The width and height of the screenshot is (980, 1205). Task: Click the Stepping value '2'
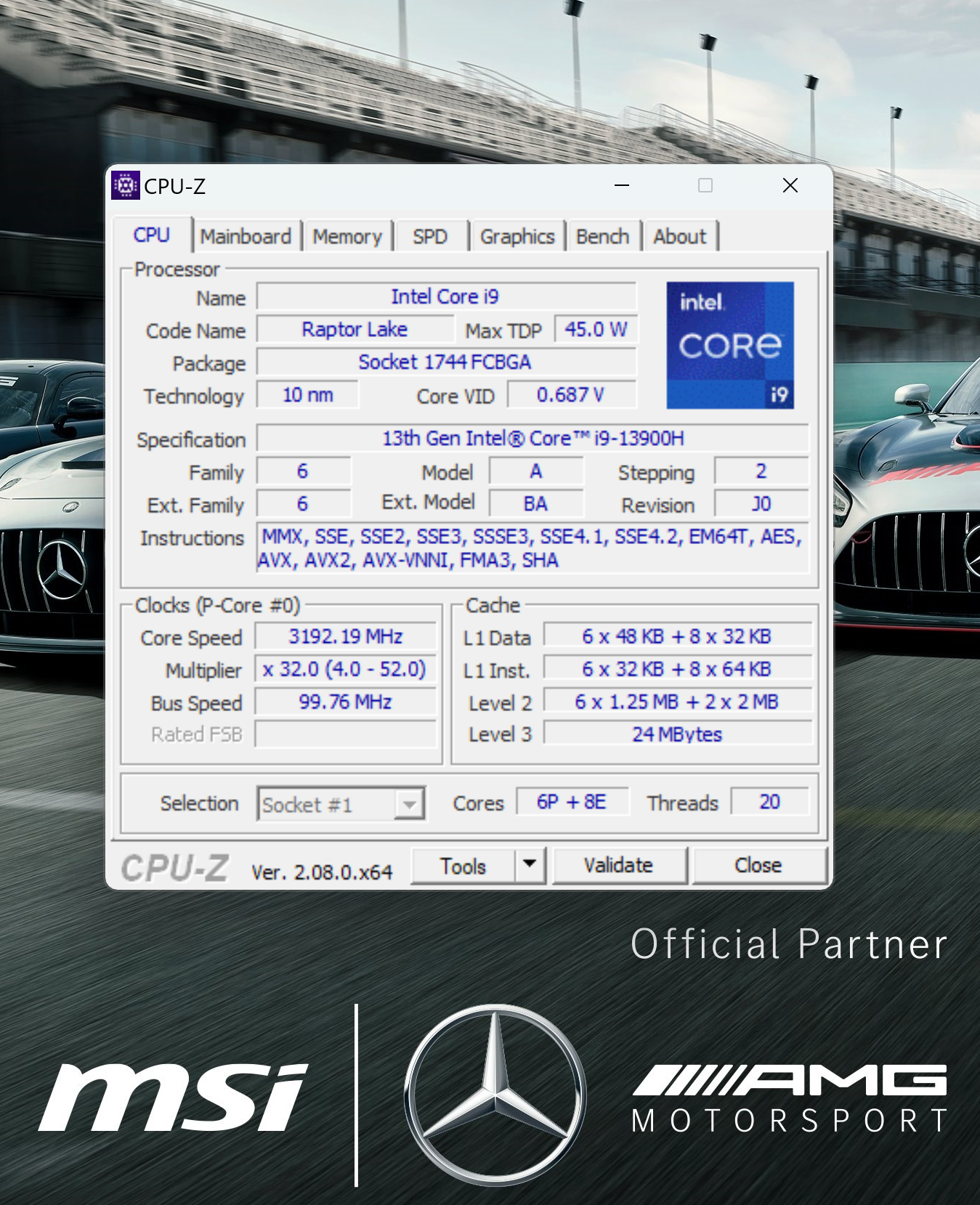[761, 471]
